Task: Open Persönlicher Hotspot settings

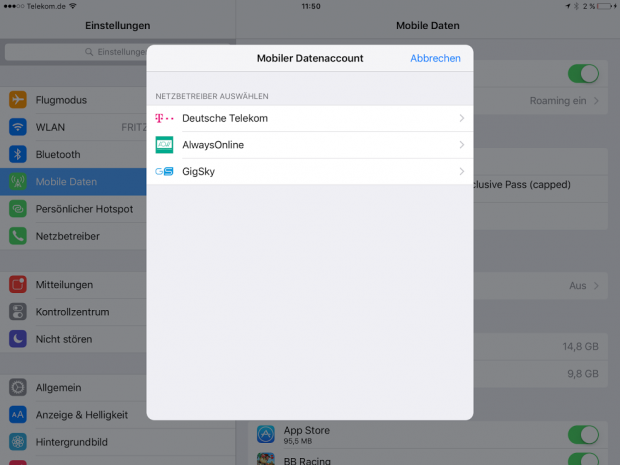Action: point(73,209)
